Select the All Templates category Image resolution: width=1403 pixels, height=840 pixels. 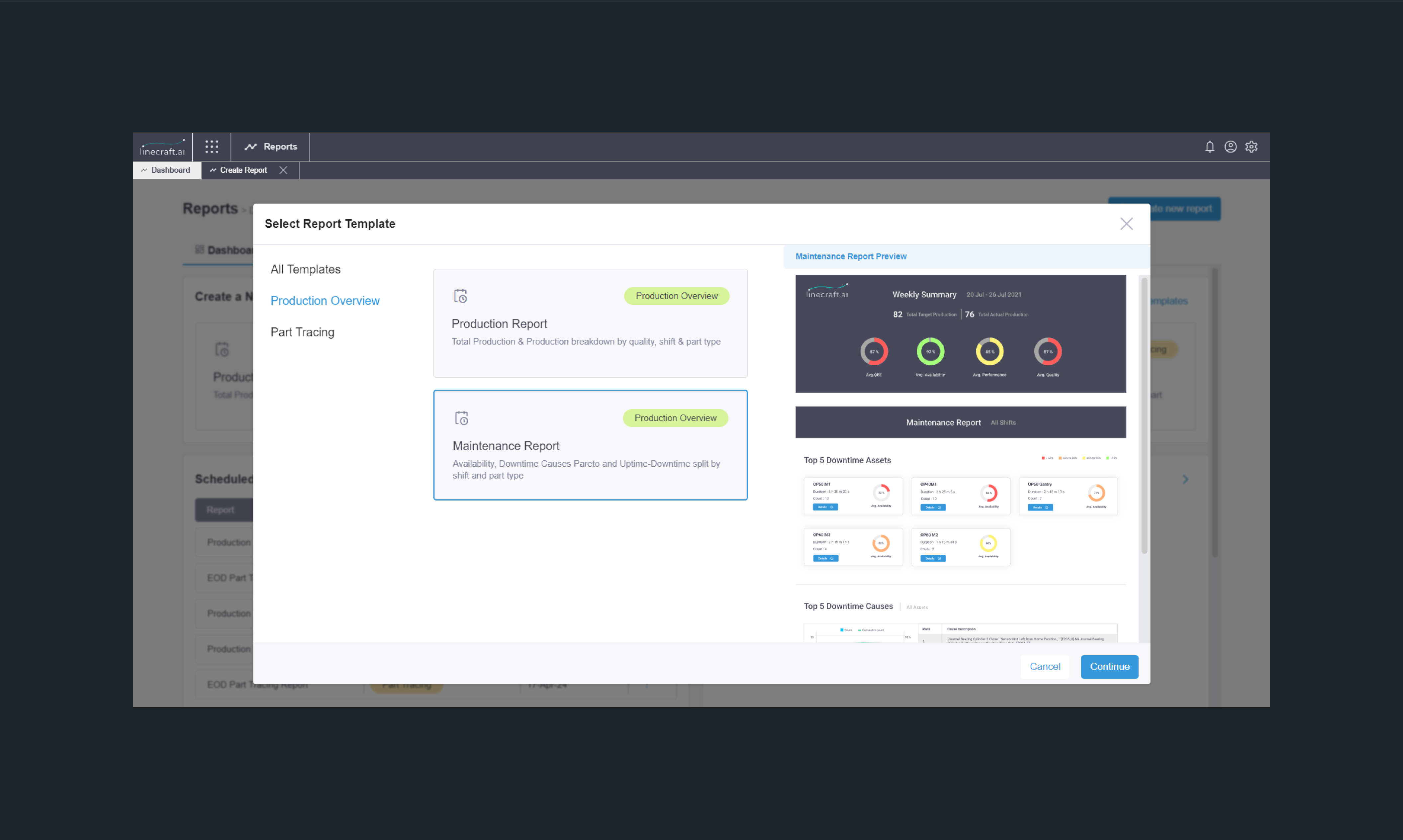pyautogui.click(x=306, y=269)
